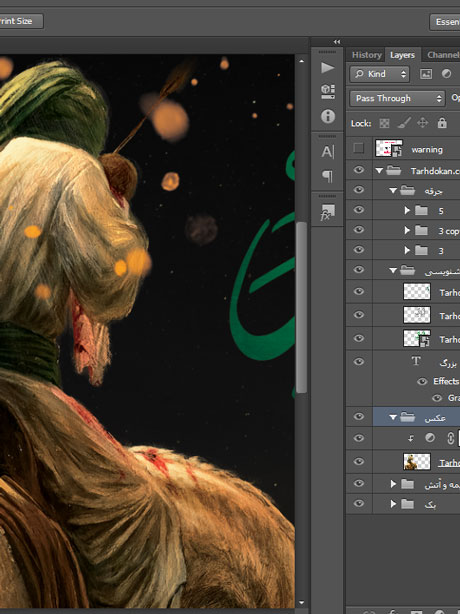Lock image pixels brush icon
460x614 pixels.
404,123
